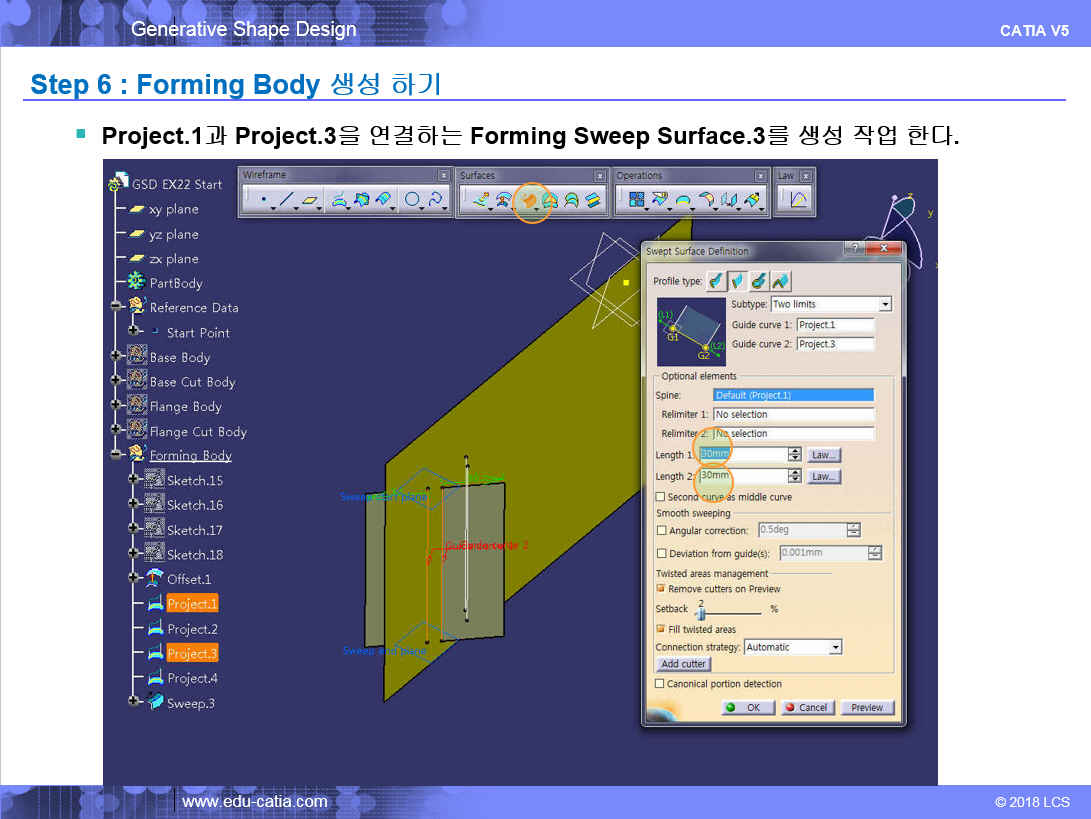Image resolution: width=1091 pixels, height=819 pixels.
Task: Open the Law tool icon
Action: pyautogui.click(x=798, y=200)
